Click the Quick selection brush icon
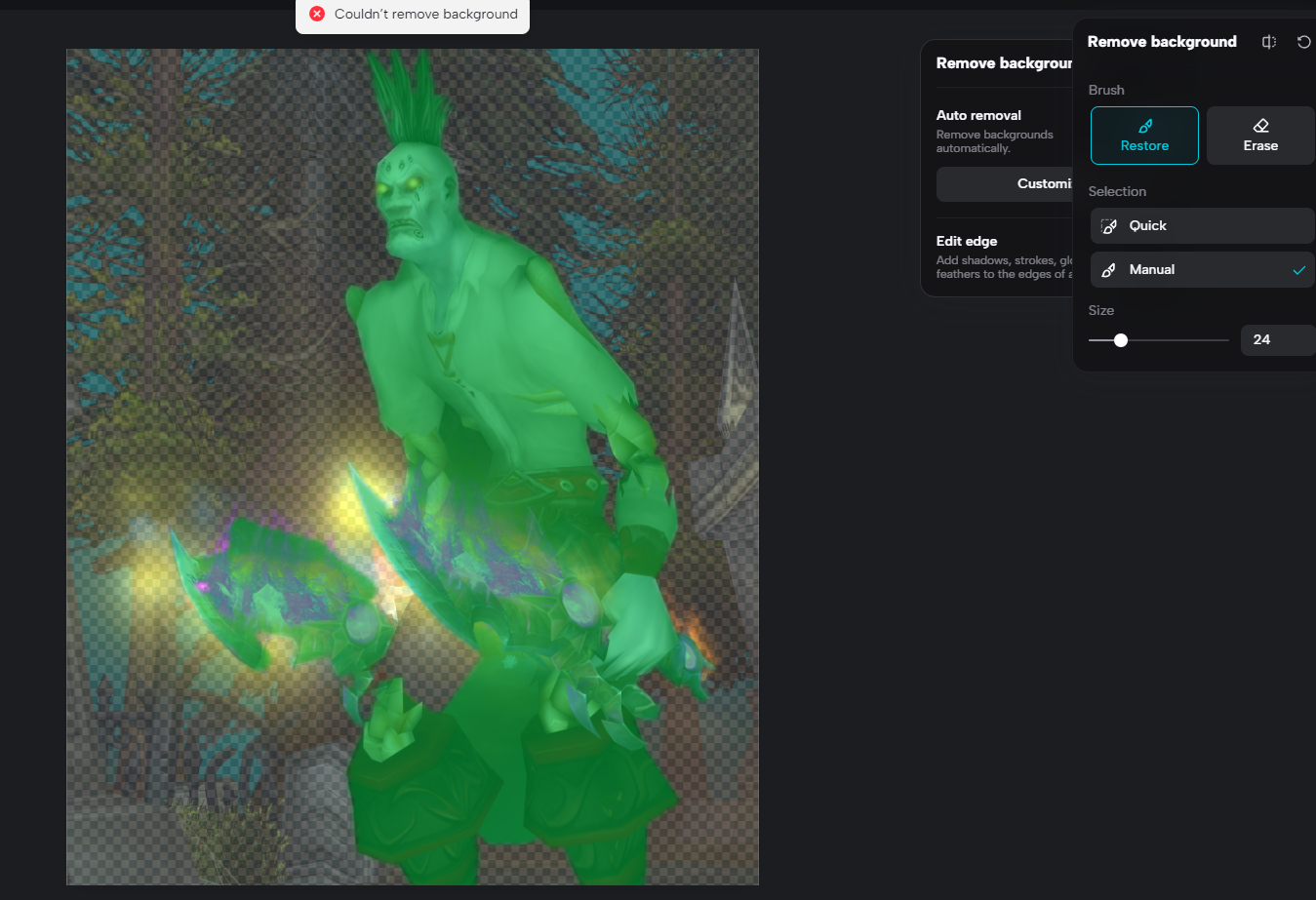This screenshot has width=1316, height=900. coord(1109,226)
